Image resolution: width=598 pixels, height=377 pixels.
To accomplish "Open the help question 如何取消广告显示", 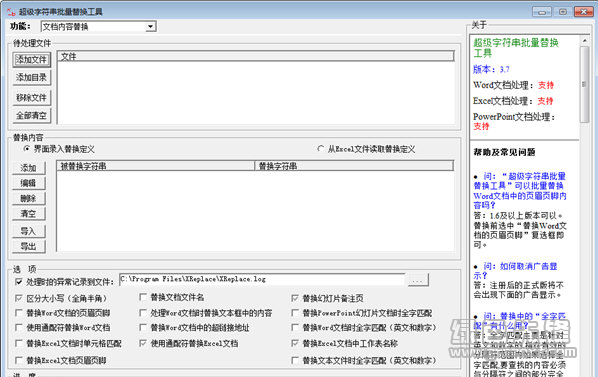I will (516, 271).
